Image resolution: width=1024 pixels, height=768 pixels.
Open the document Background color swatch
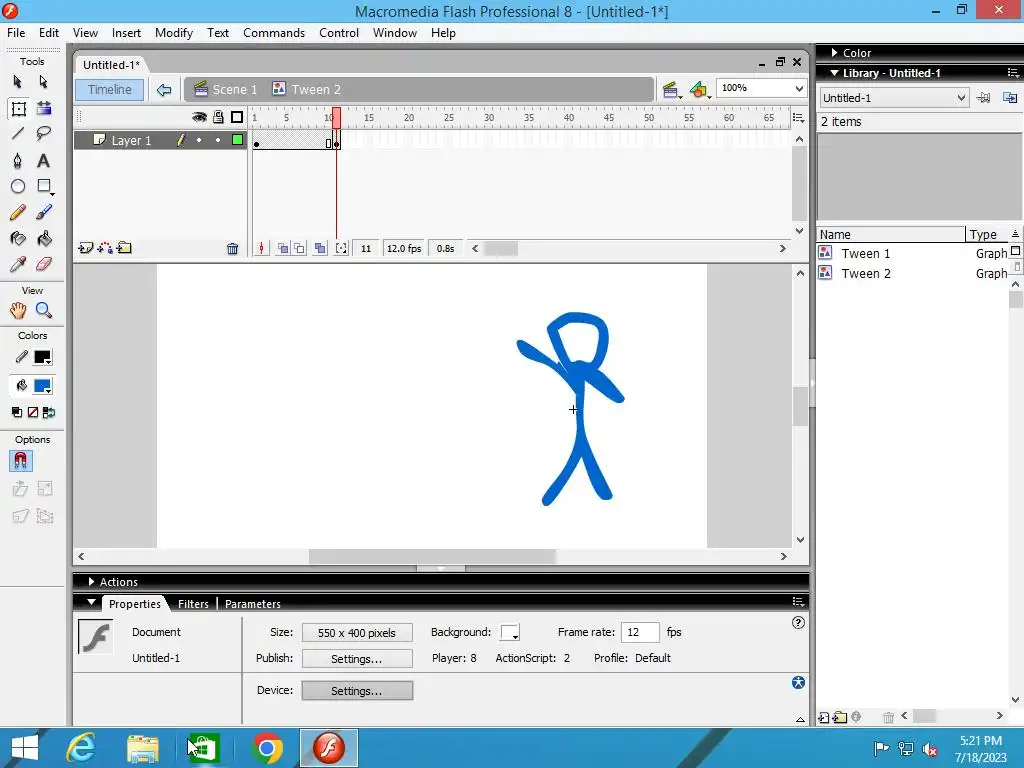[x=510, y=633]
